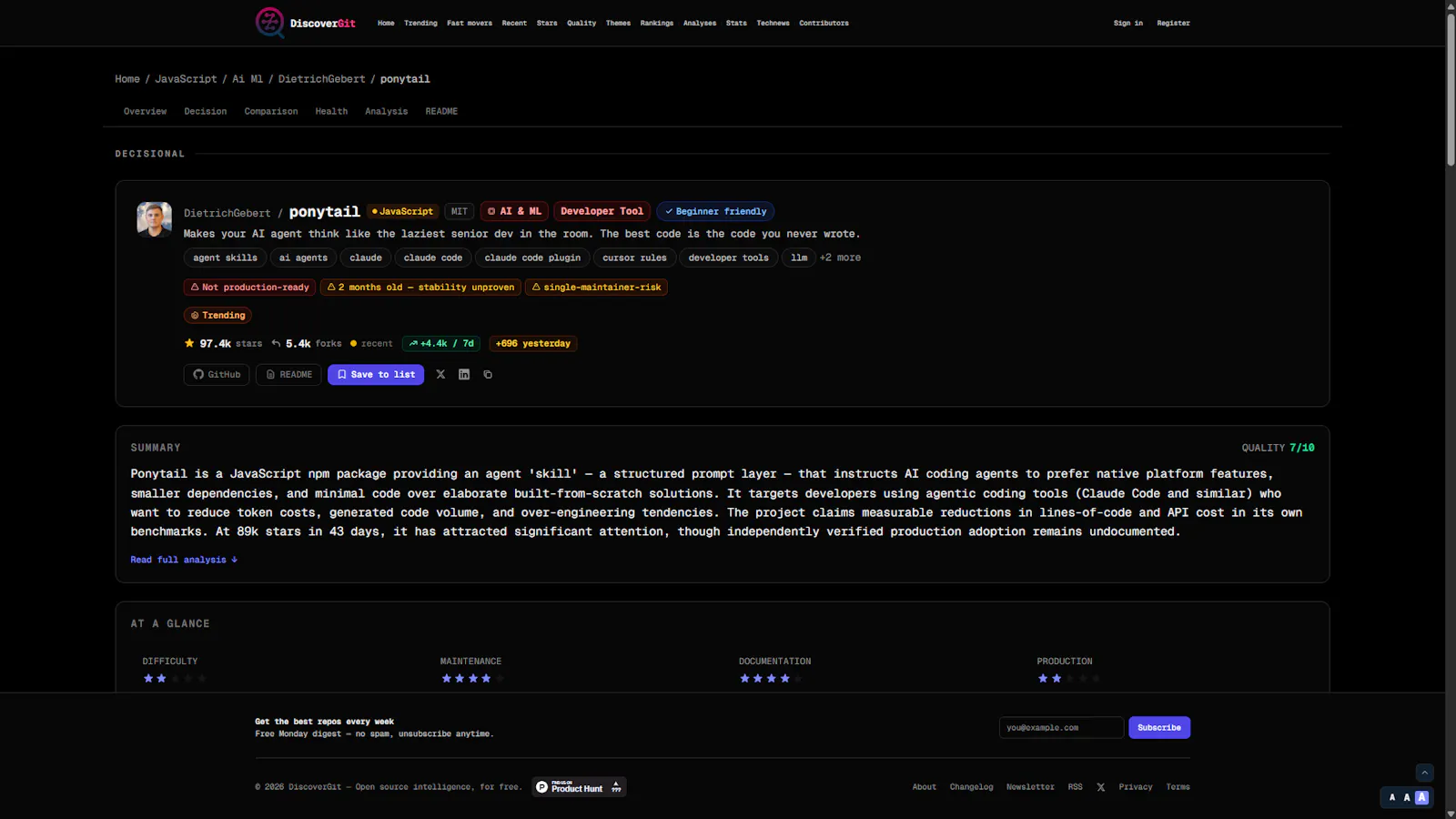Open About link in the footer

point(925,787)
